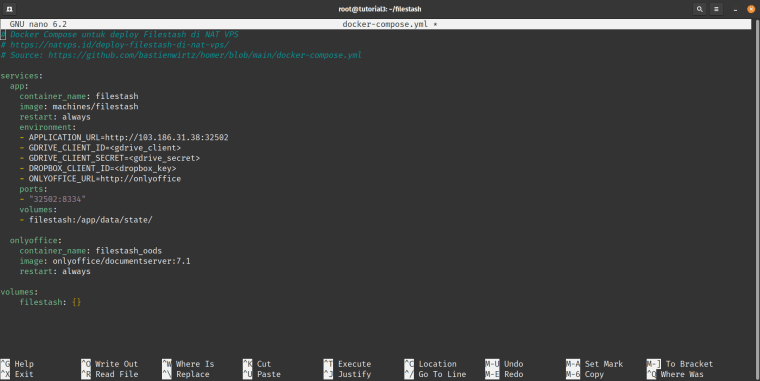Click the GDRIVE_CLIENT_ID line
This screenshot has height=381, width=760.
coord(100,148)
